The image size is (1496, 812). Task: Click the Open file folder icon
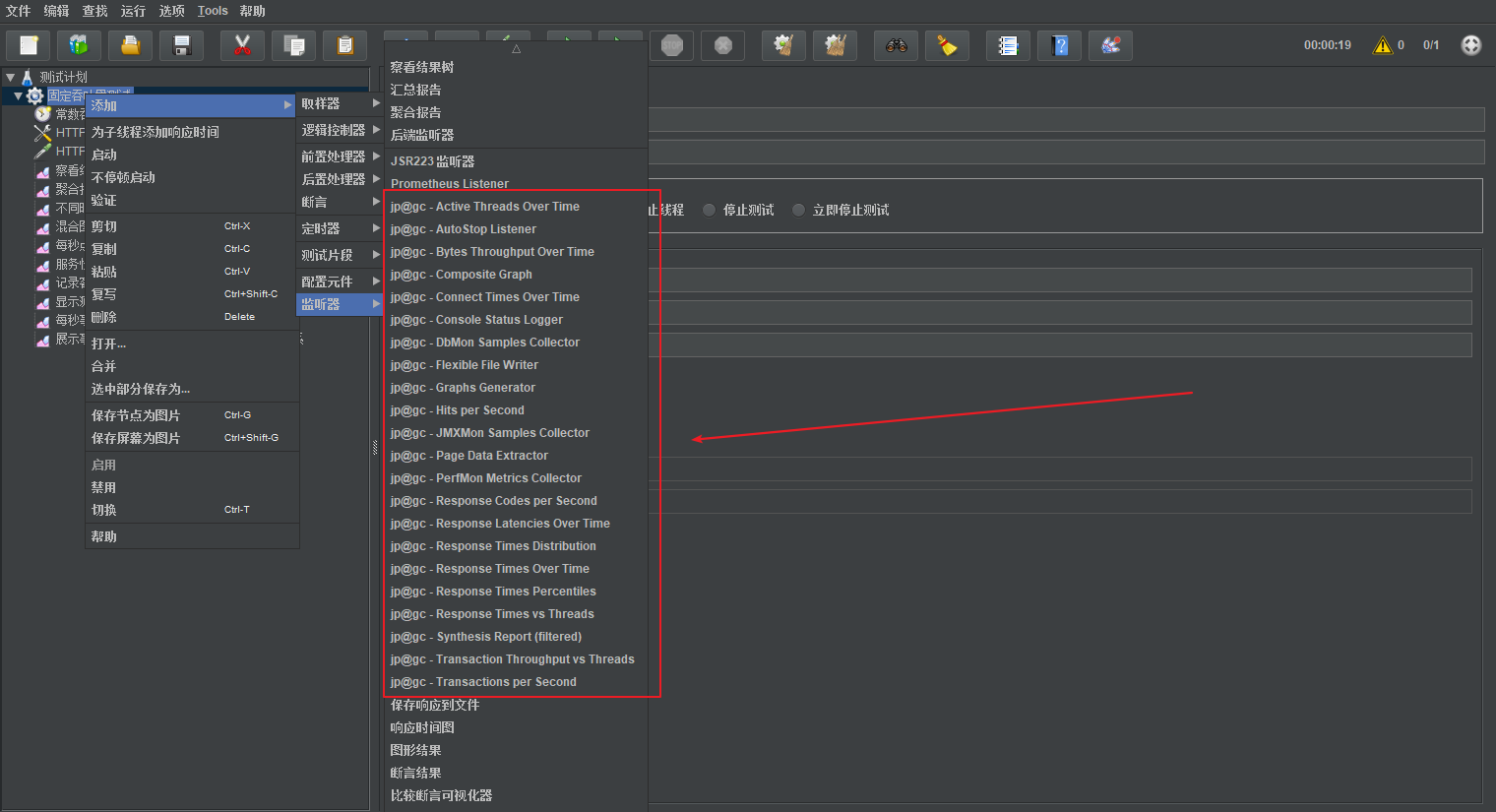[x=131, y=45]
